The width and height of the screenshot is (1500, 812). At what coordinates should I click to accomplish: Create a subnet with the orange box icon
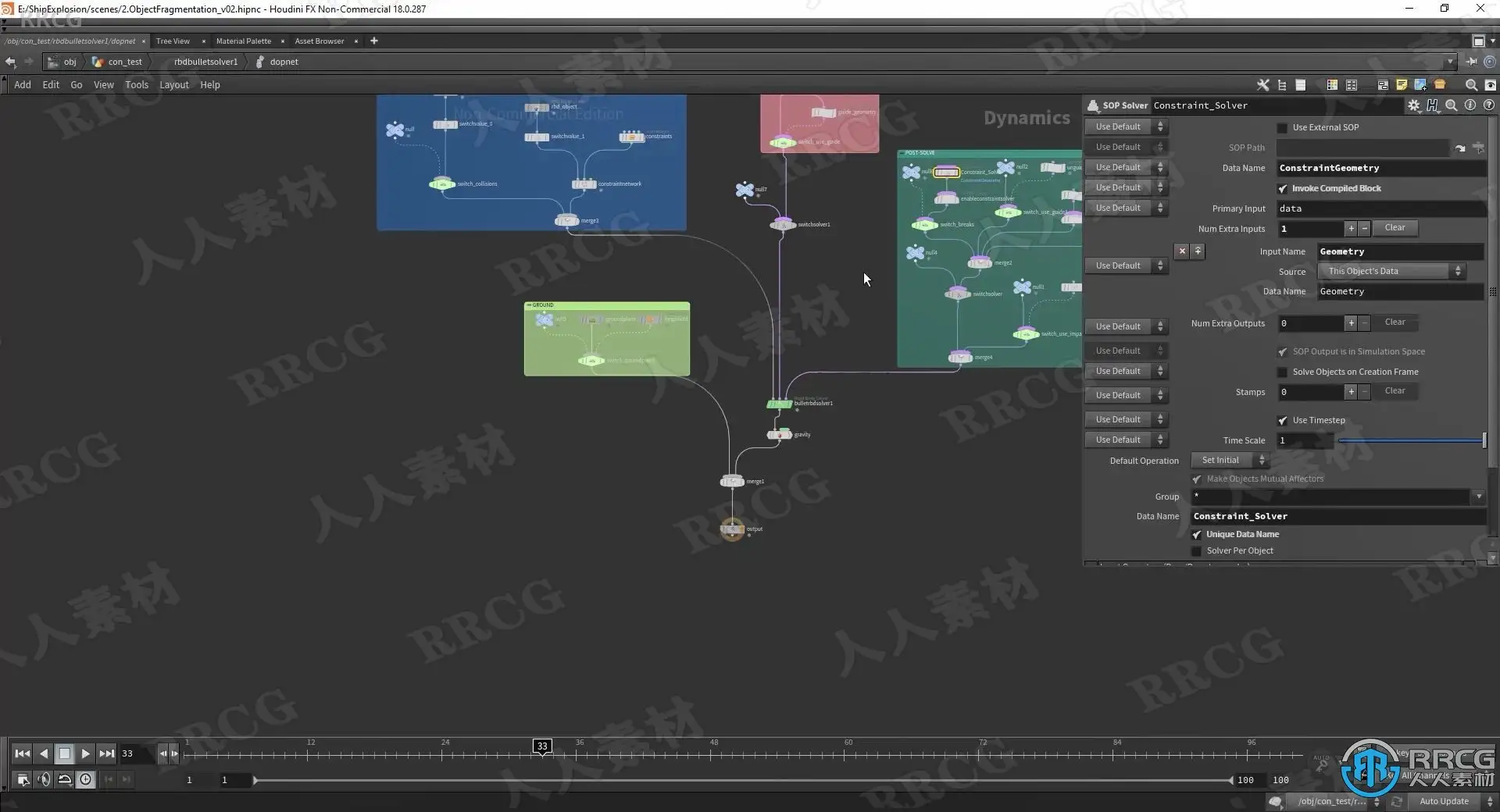pos(1440,85)
